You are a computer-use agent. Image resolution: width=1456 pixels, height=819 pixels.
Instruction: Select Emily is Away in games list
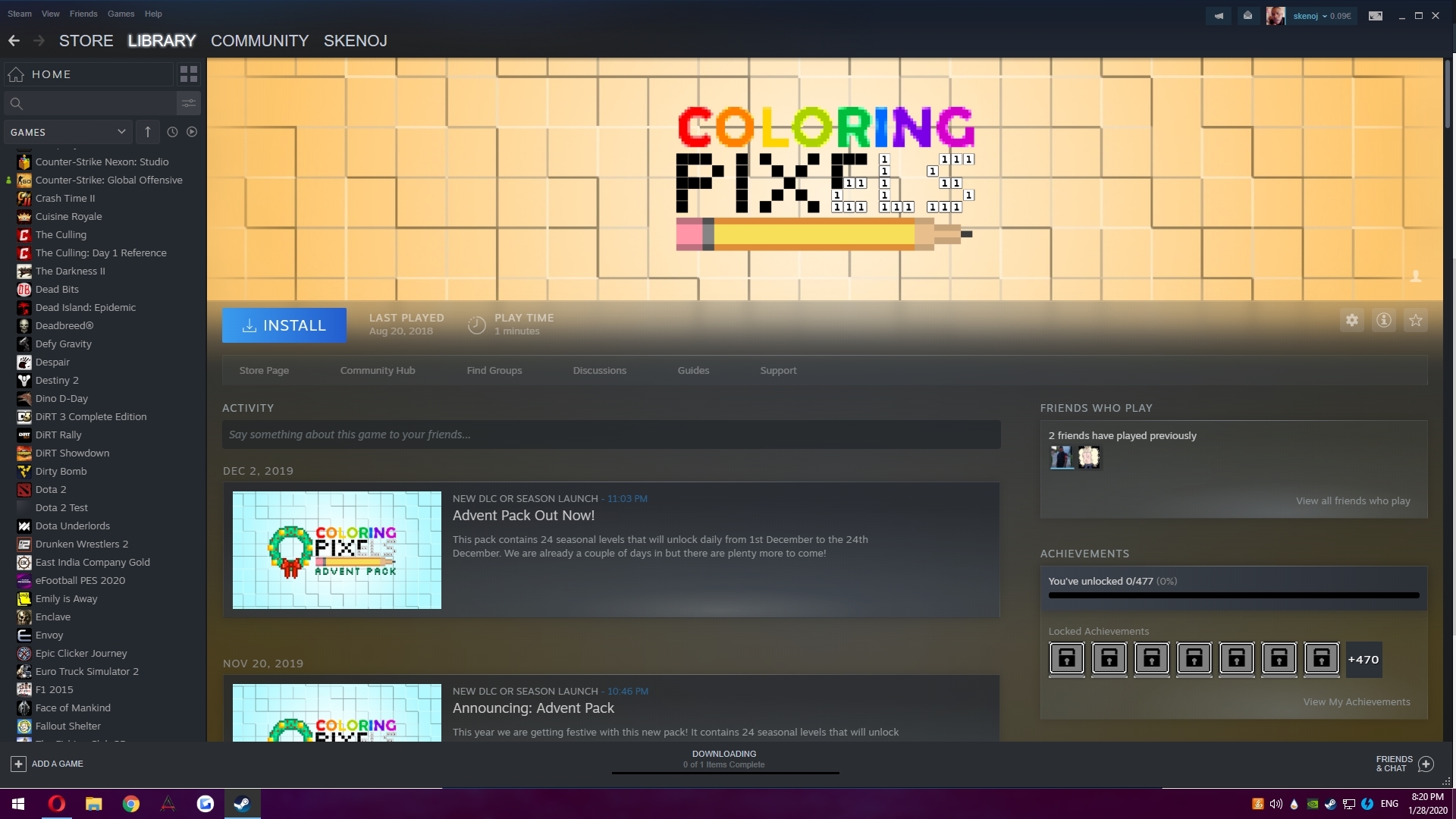pyautogui.click(x=67, y=599)
